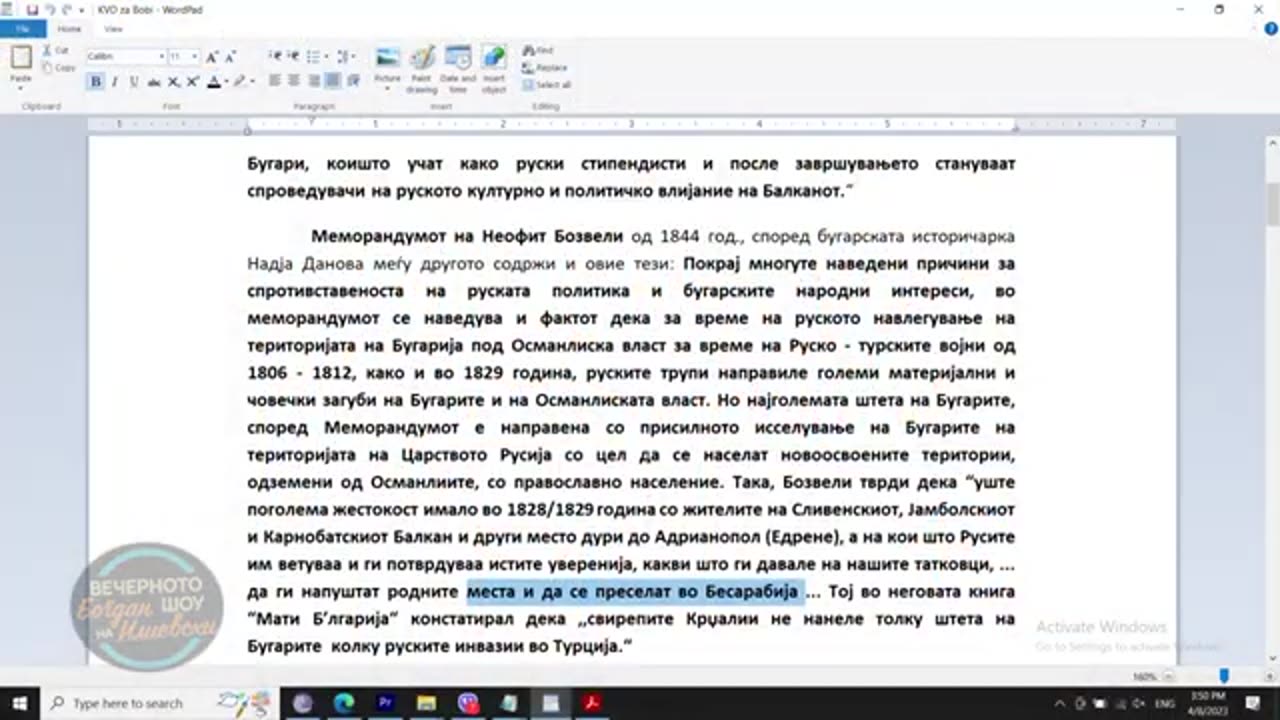Switch to the View tab
The height and width of the screenshot is (720, 1280).
113,29
